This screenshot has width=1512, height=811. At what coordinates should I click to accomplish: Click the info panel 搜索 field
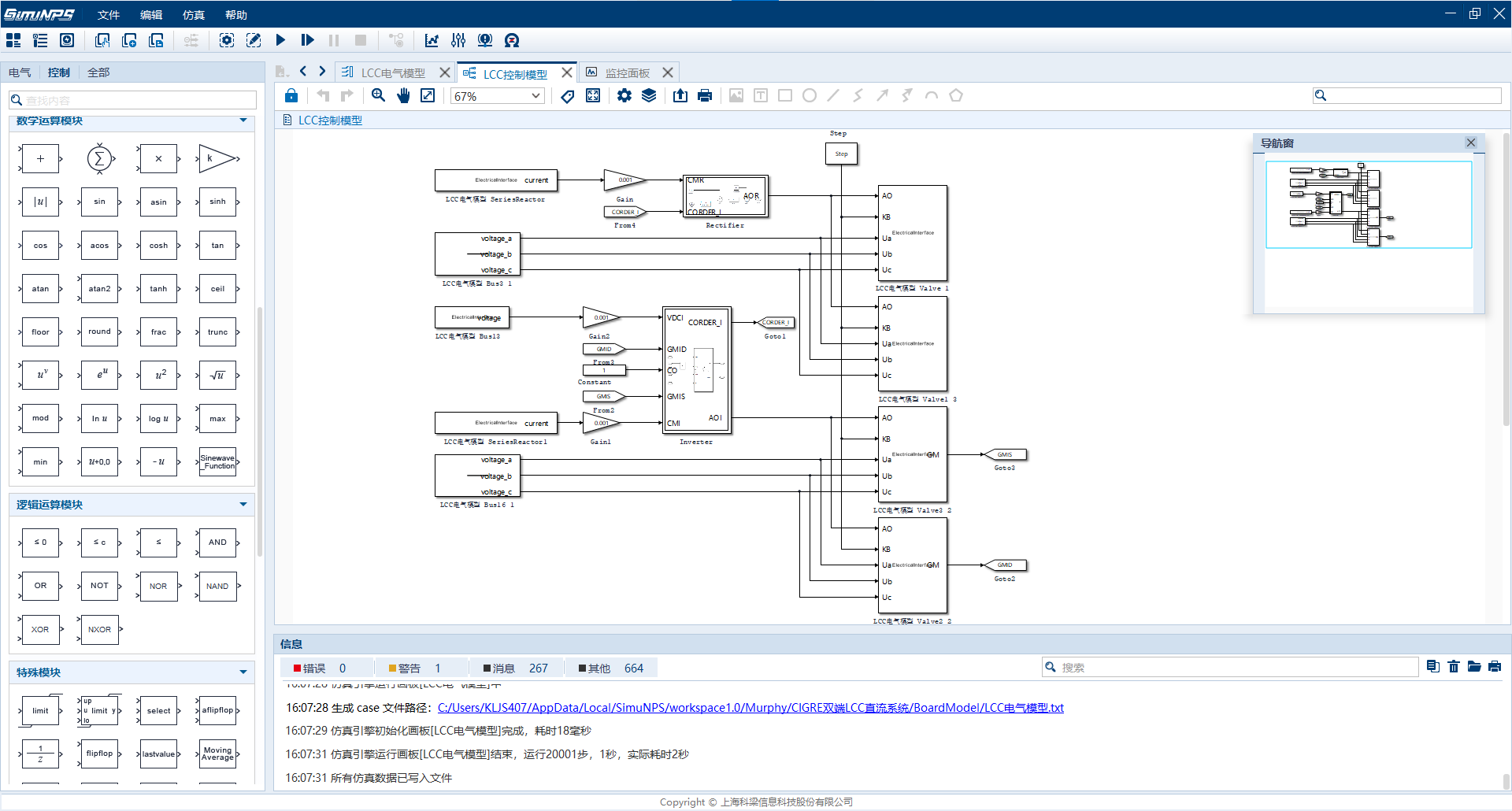point(1230,667)
